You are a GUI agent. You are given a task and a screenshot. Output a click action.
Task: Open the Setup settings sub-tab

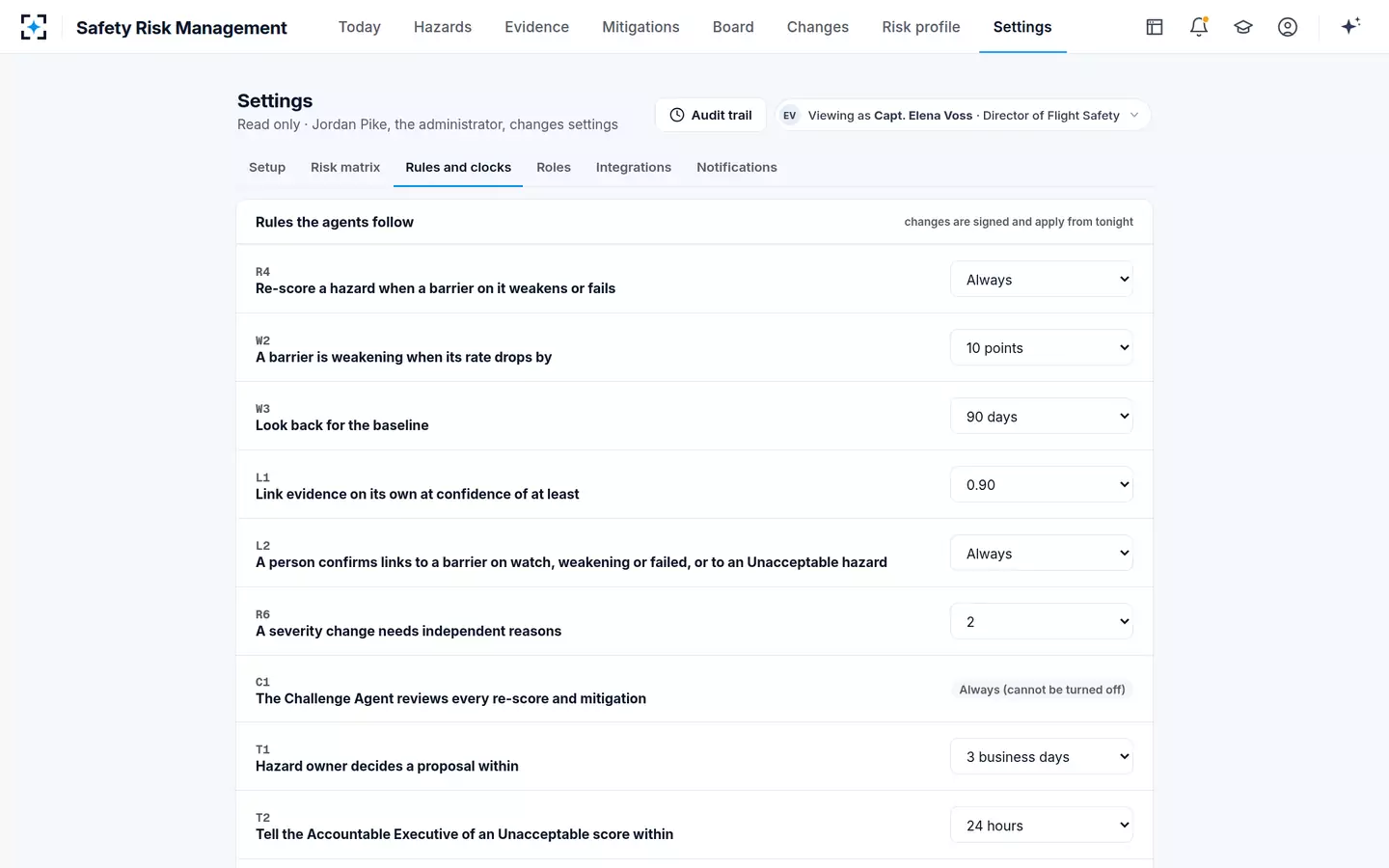coord(267,167)
